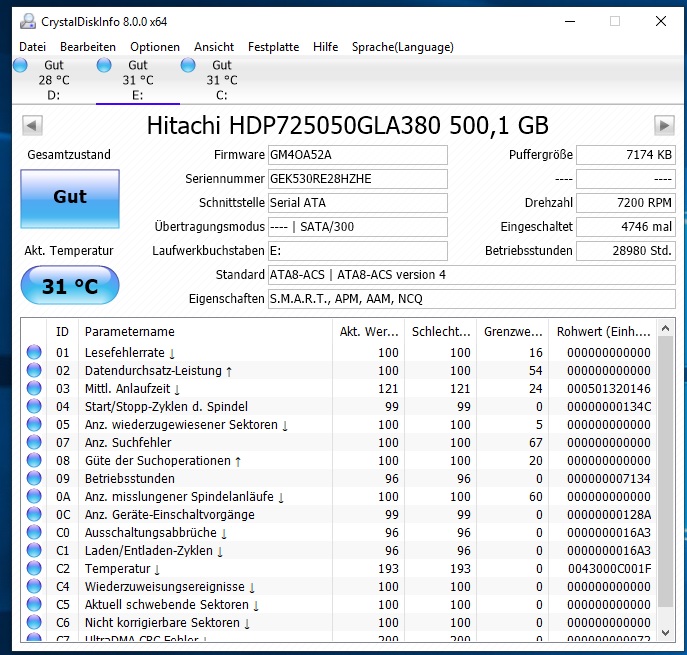Click the ID column header

tap(62, 332)
